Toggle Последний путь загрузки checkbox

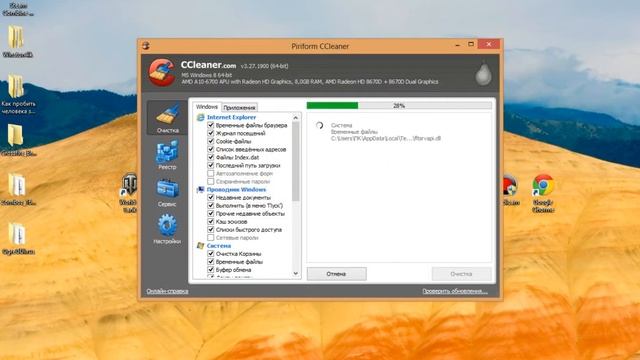click(211, 165)
